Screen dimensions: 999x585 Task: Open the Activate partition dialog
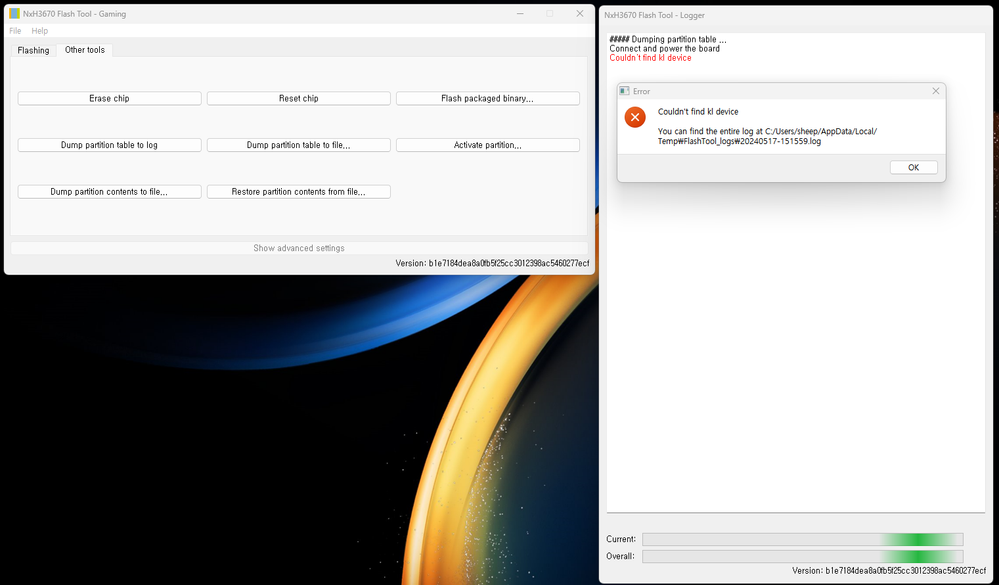[487, 144]
